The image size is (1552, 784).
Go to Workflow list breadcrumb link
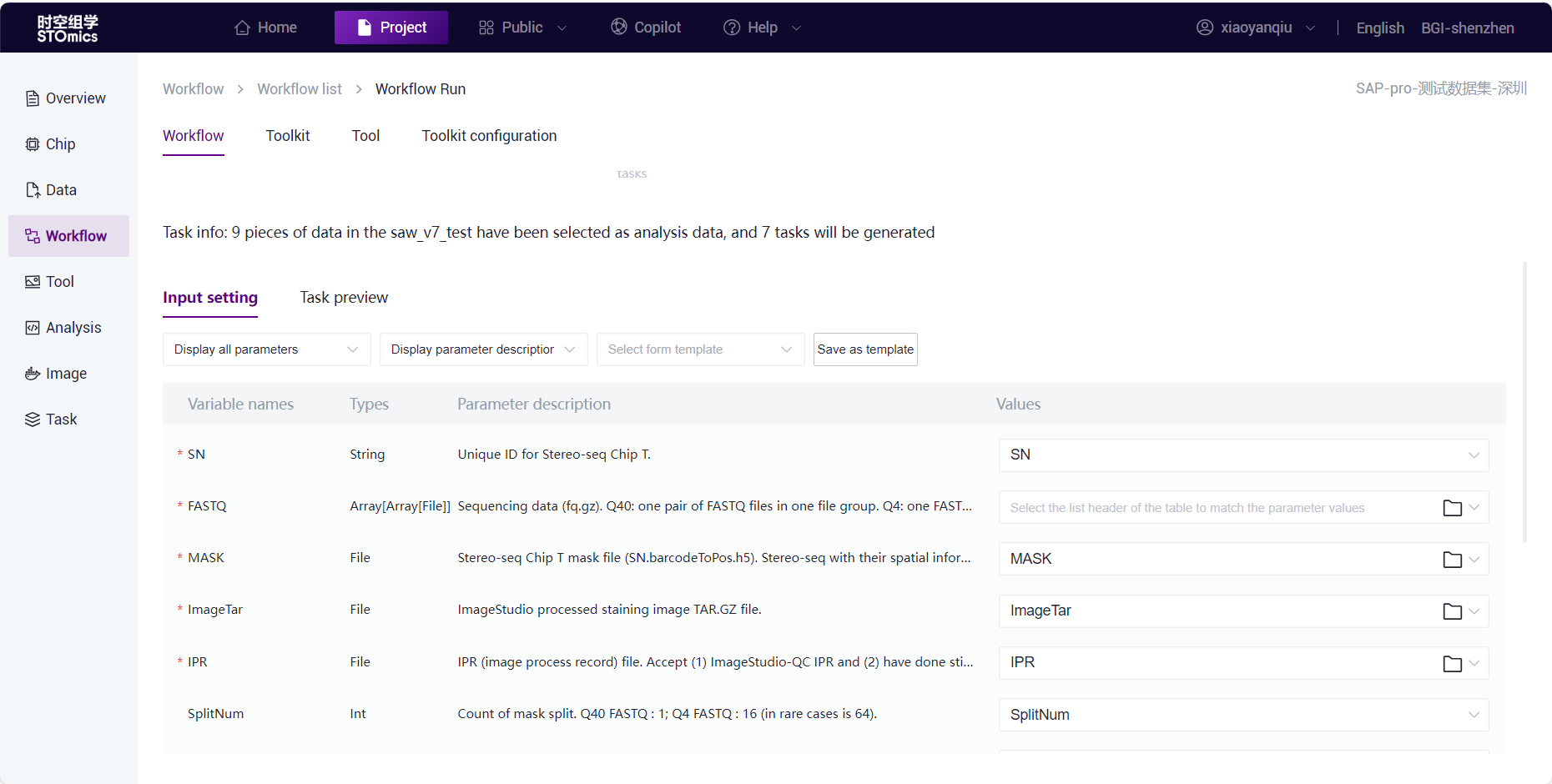pos(299,89)
